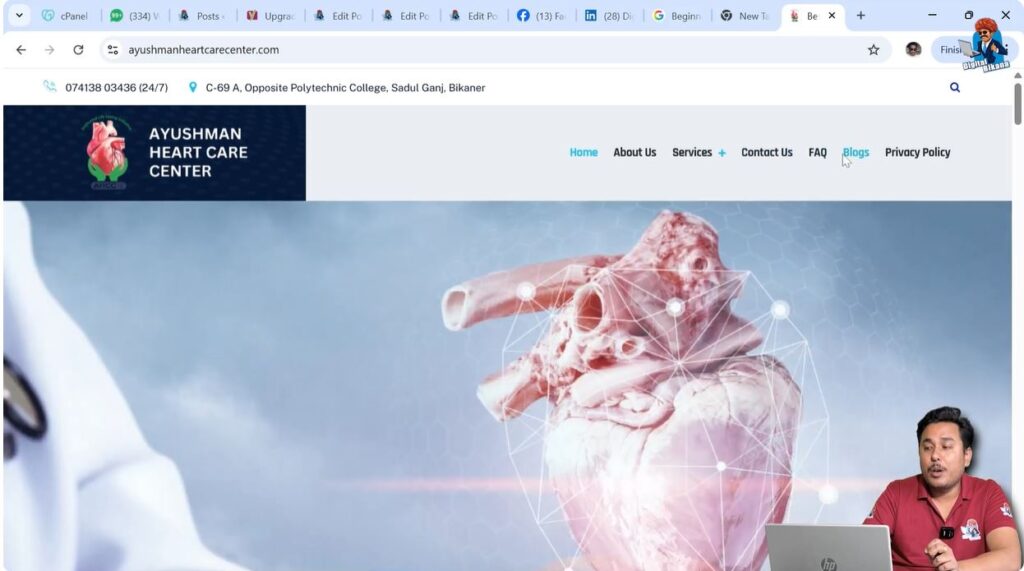
Task: Click the Ayushman Heart Care Center logo
Action: point(154,153)
